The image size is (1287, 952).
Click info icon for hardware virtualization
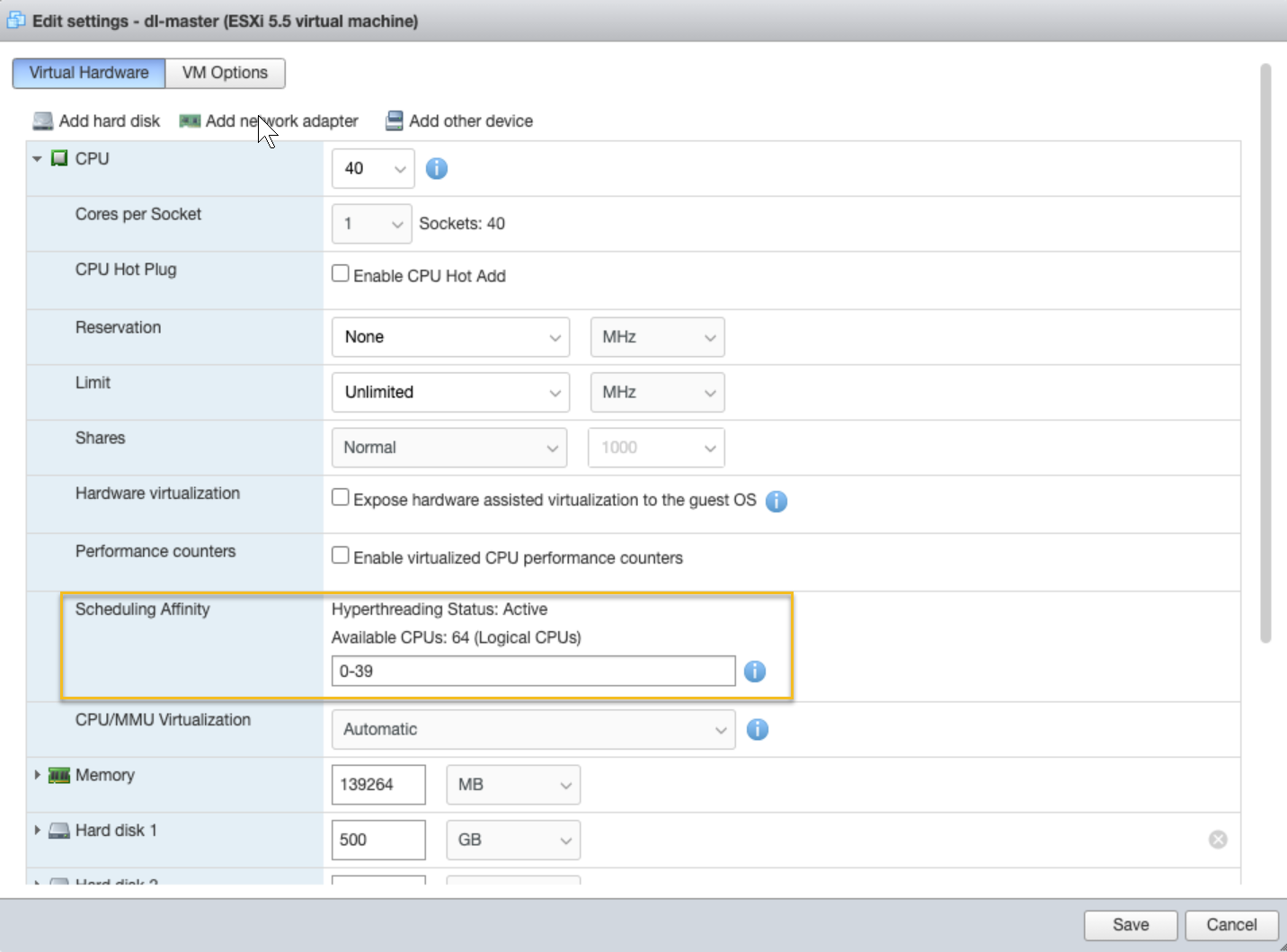[777, 502]
